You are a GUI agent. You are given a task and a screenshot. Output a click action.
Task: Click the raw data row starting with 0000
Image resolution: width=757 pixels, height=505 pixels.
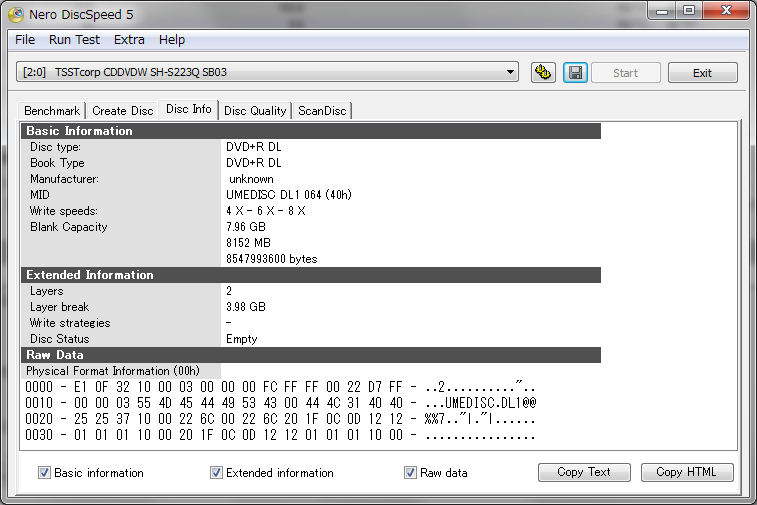coord(280,387)
